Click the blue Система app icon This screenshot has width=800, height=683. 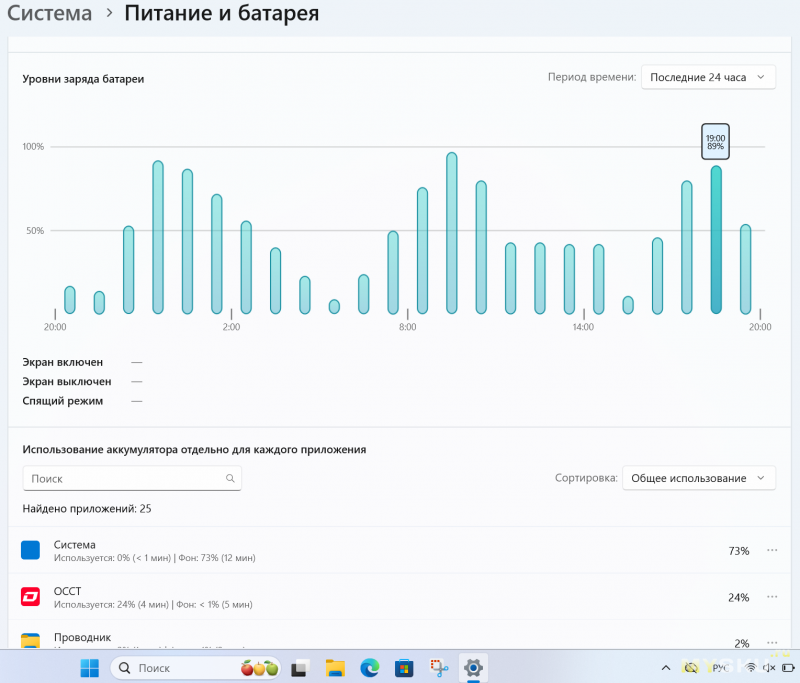[30, 550]
